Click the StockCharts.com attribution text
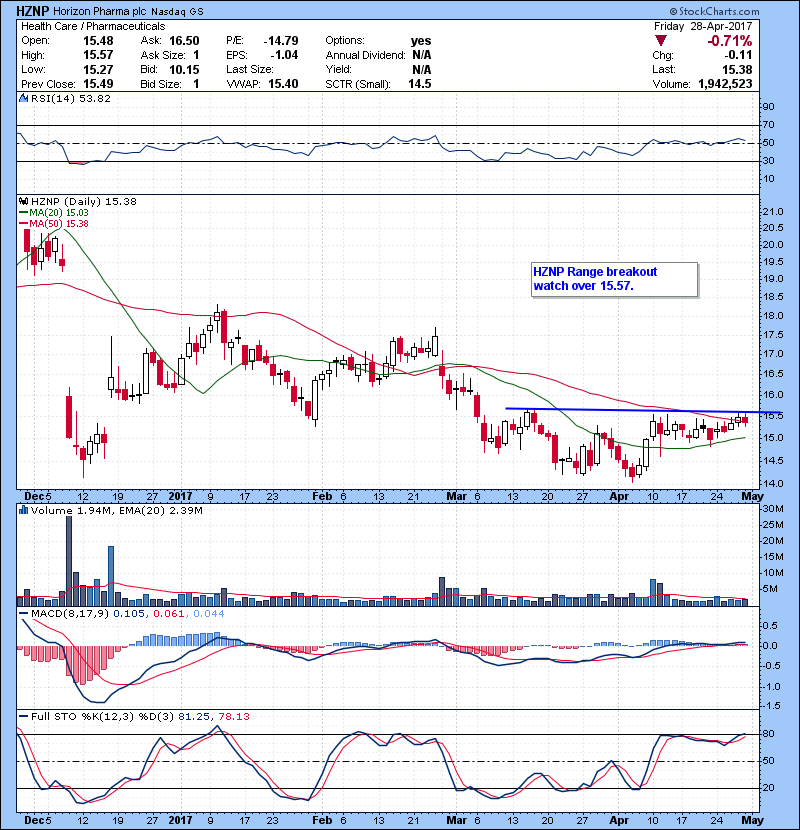 click(714, 11)
